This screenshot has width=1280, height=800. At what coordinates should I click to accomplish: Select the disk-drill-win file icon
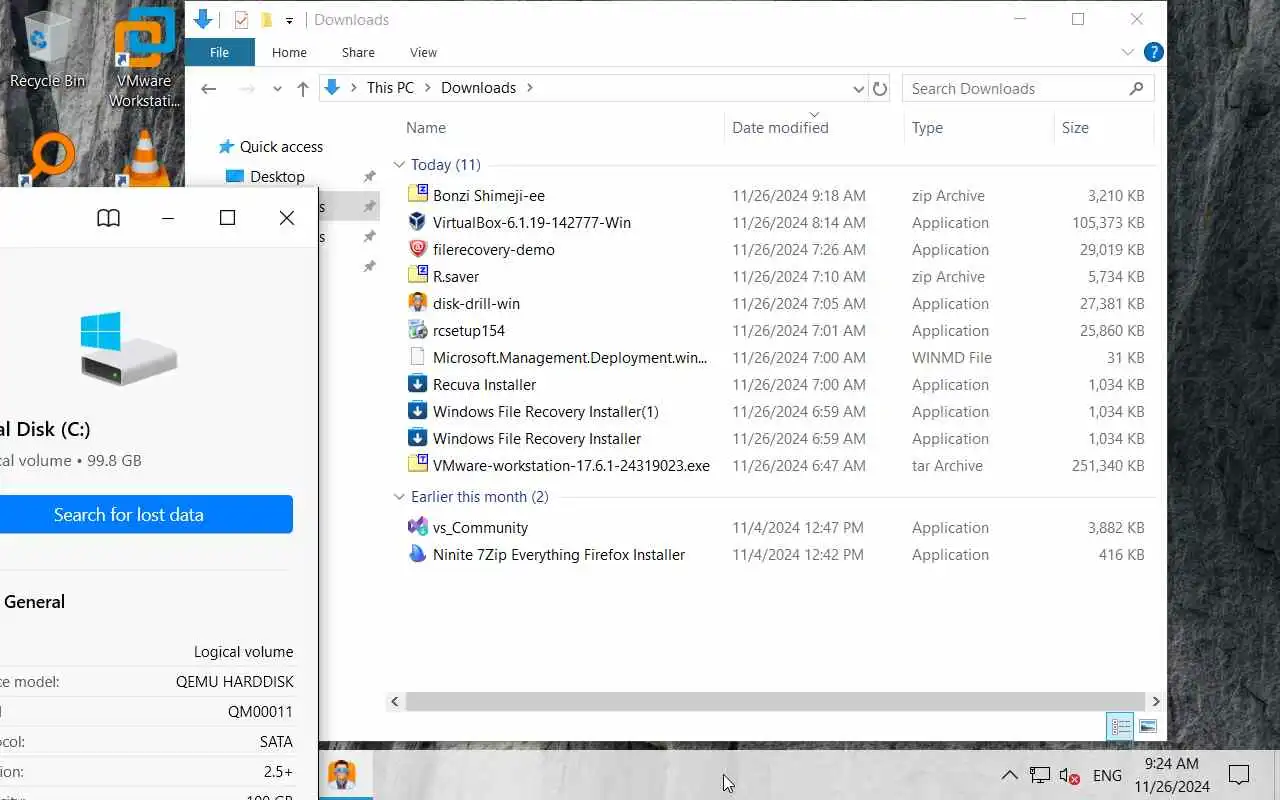tap(418, 303)
